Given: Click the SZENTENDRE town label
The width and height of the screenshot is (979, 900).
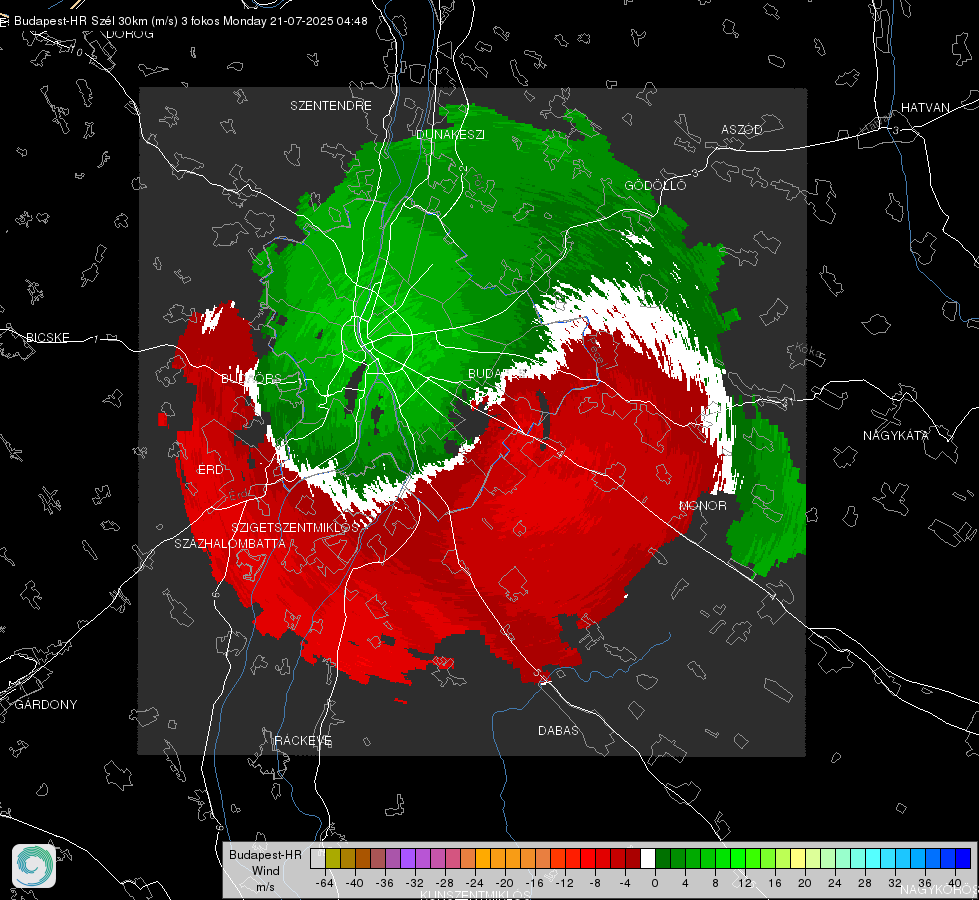Looking at the screenshot, I should pyautogui.click(x=331, y=106).
